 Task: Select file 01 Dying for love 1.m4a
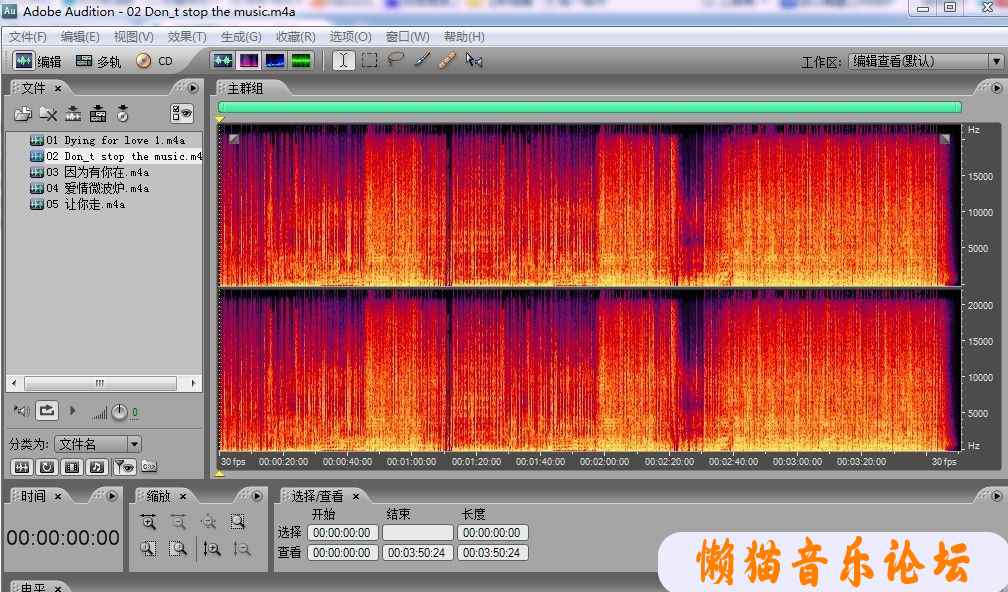tap(107, 140)
